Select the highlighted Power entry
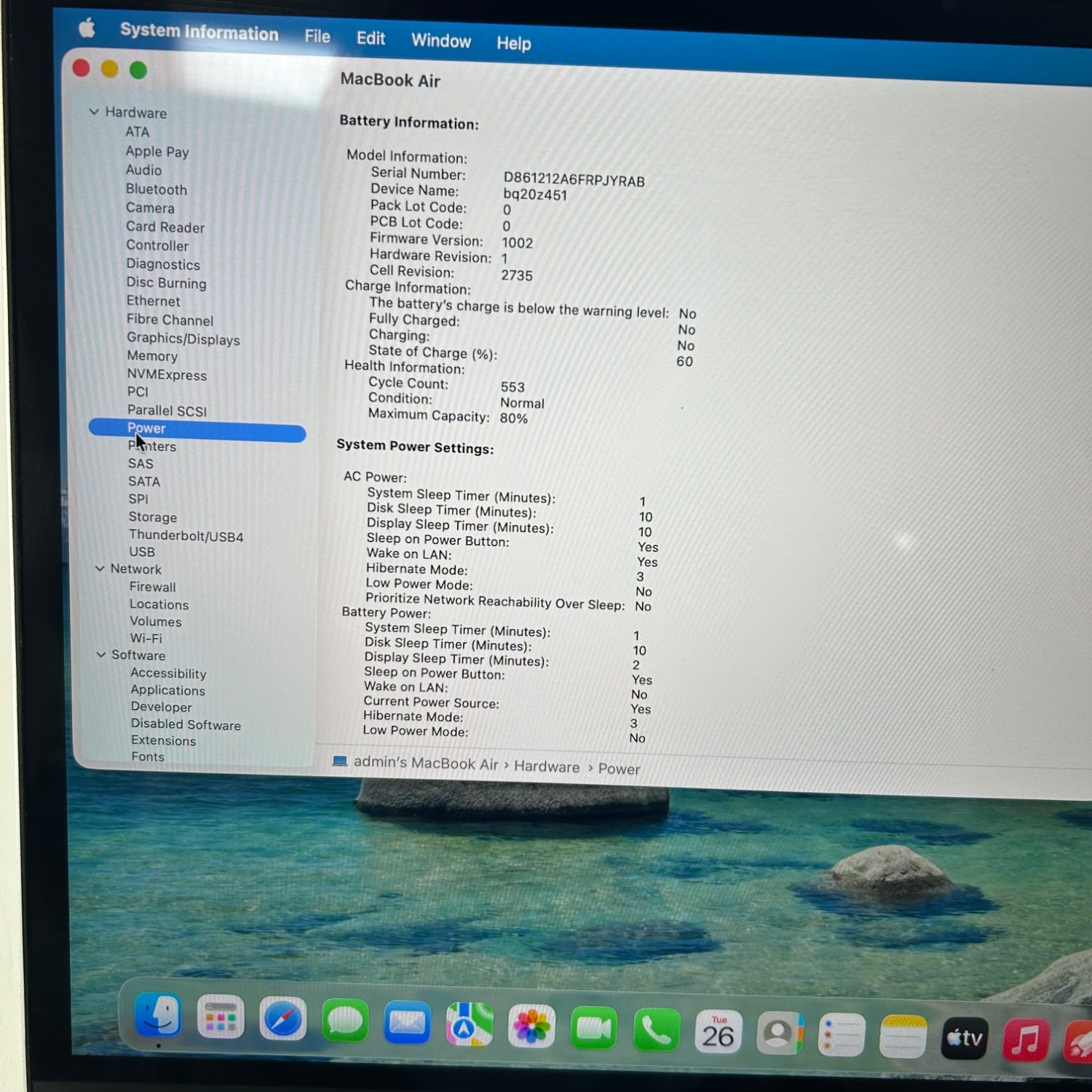This screenshot has width=1092, height=1092. coord(197,430)
